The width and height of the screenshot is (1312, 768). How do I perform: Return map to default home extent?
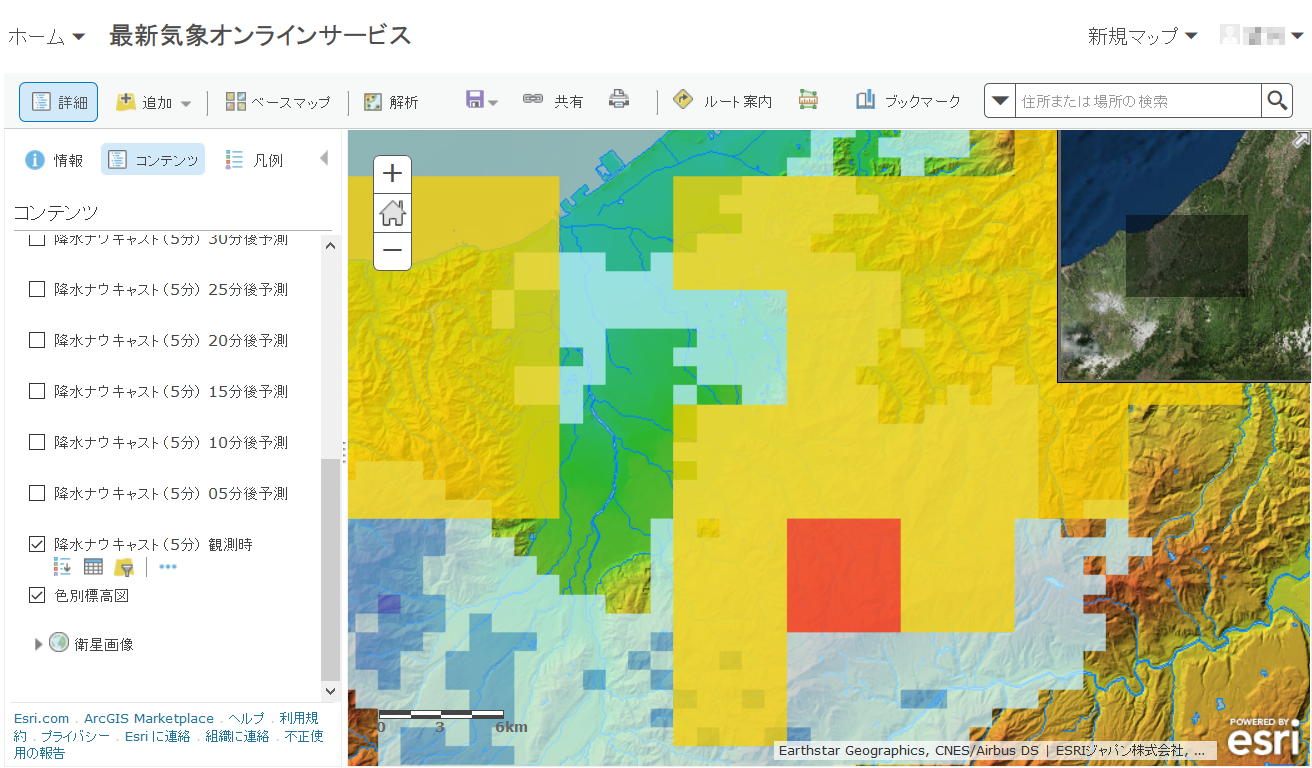[392, 213]
